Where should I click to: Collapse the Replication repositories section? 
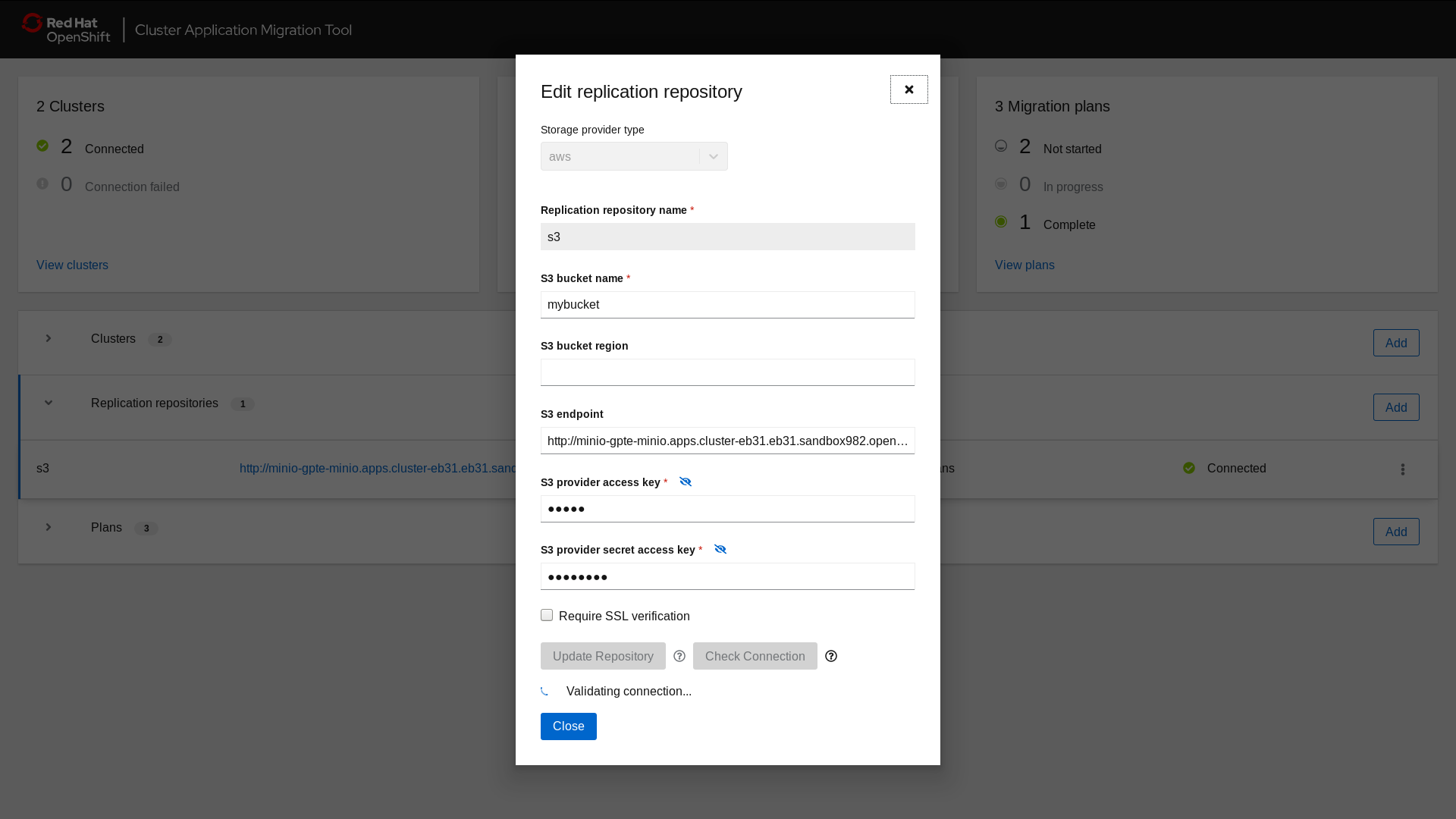[x=49, y=403]
